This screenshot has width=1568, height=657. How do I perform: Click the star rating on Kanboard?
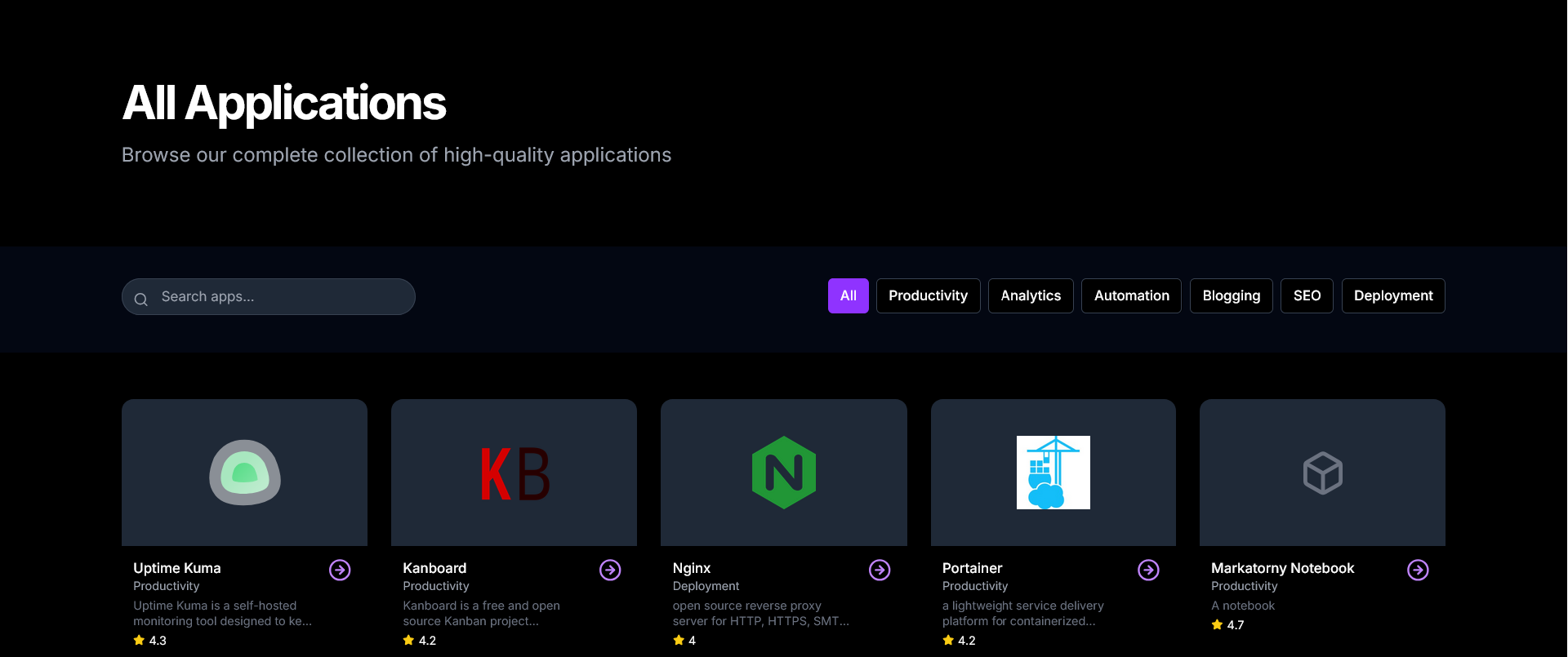pos(420,641)
